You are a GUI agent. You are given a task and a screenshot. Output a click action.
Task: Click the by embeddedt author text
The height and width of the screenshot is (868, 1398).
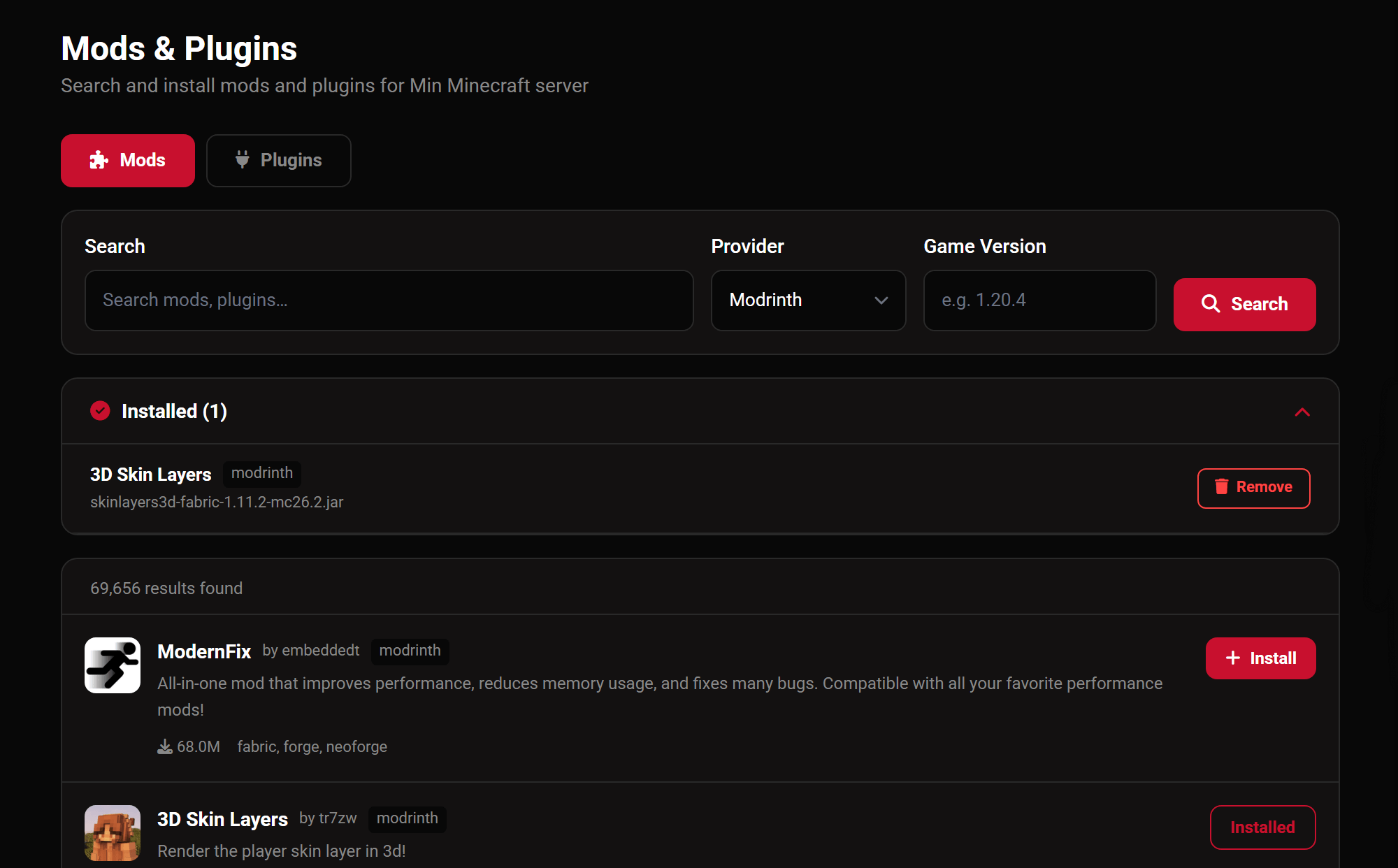(x=311, y=651)
